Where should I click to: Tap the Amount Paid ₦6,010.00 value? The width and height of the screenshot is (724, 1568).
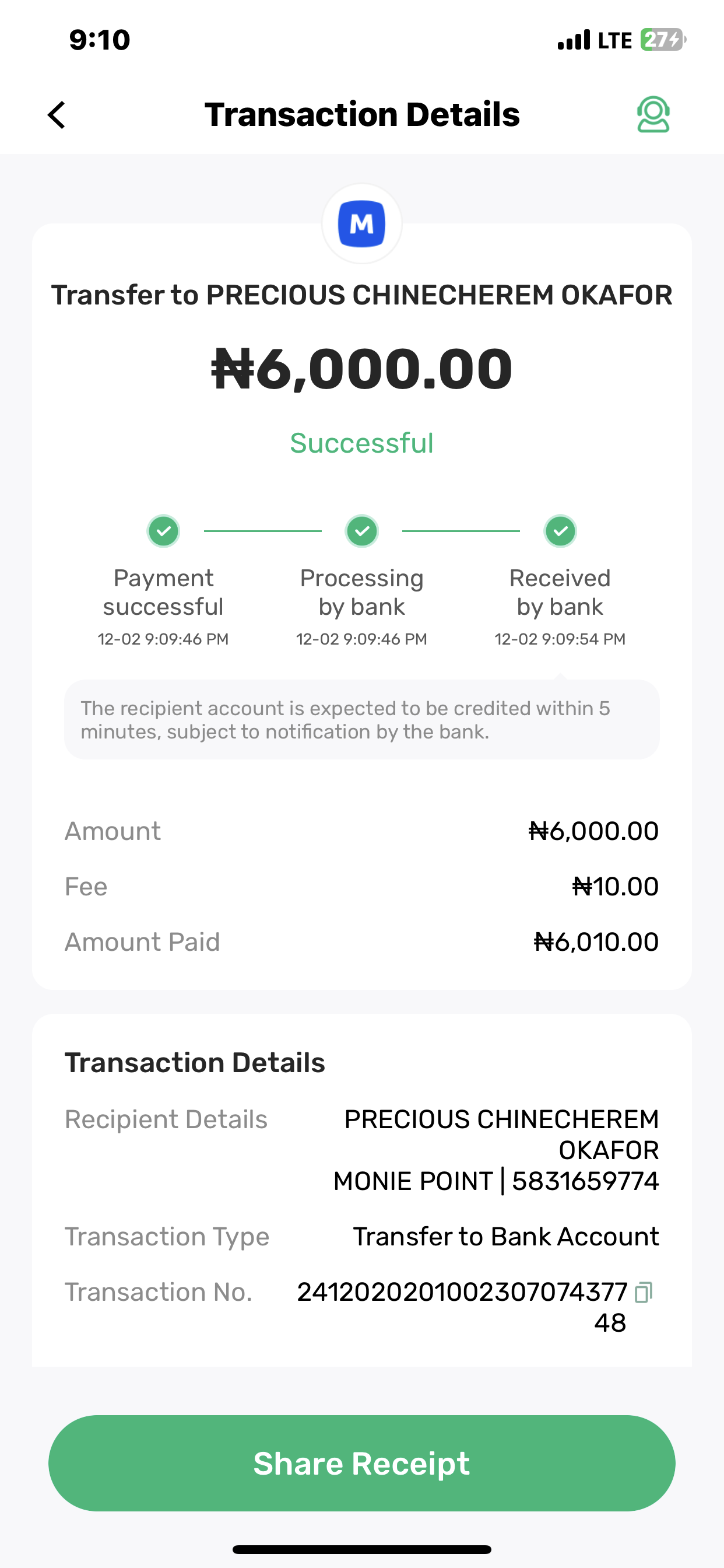596,942
